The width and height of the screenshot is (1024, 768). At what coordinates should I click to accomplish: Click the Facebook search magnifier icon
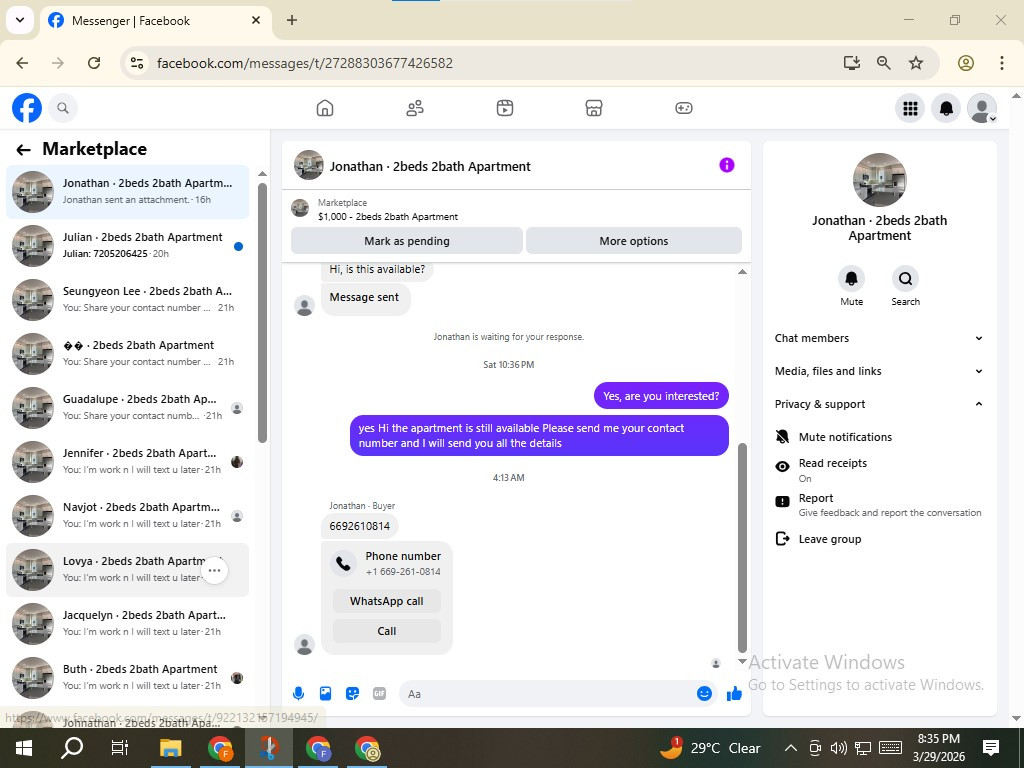point(63,108)
